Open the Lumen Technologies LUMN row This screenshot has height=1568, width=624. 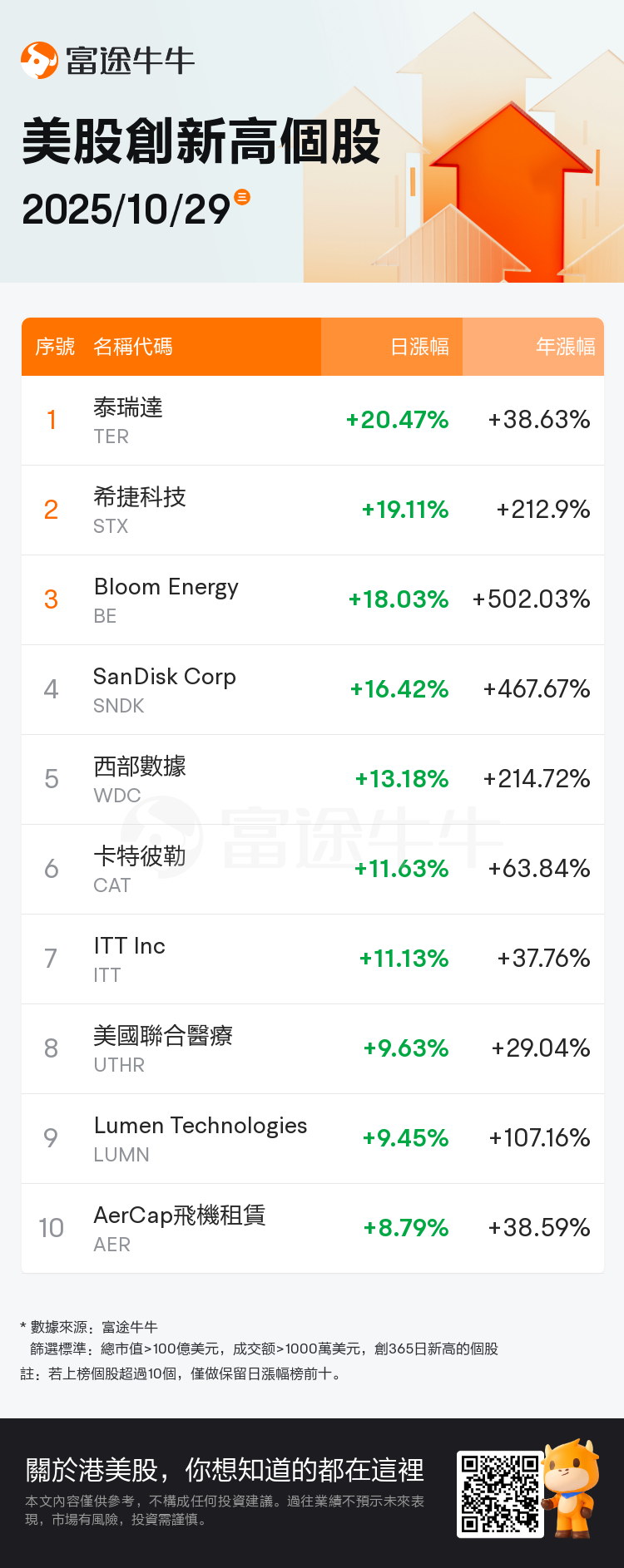312,1139
